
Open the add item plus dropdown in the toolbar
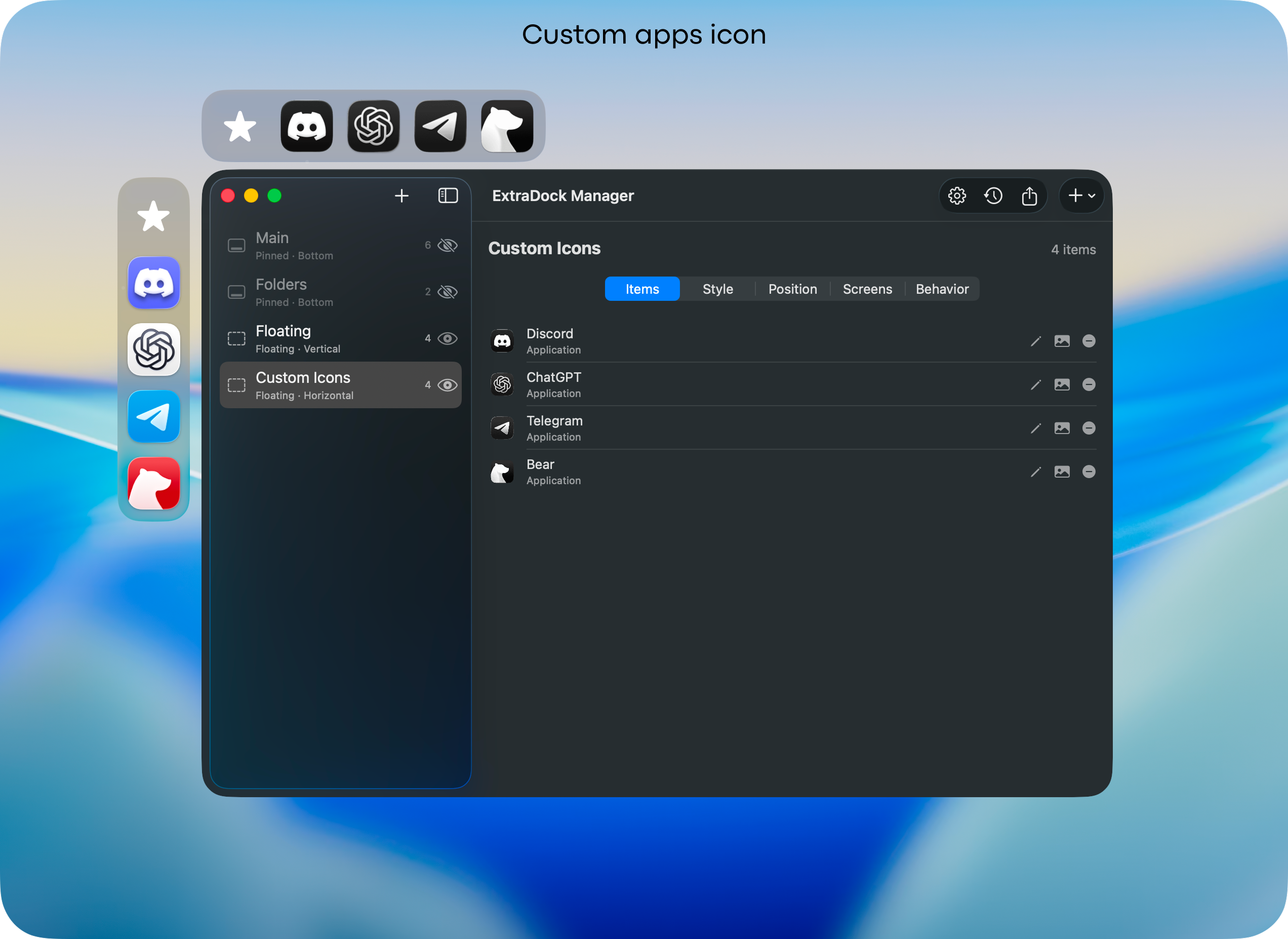(x=1081, y=196)
